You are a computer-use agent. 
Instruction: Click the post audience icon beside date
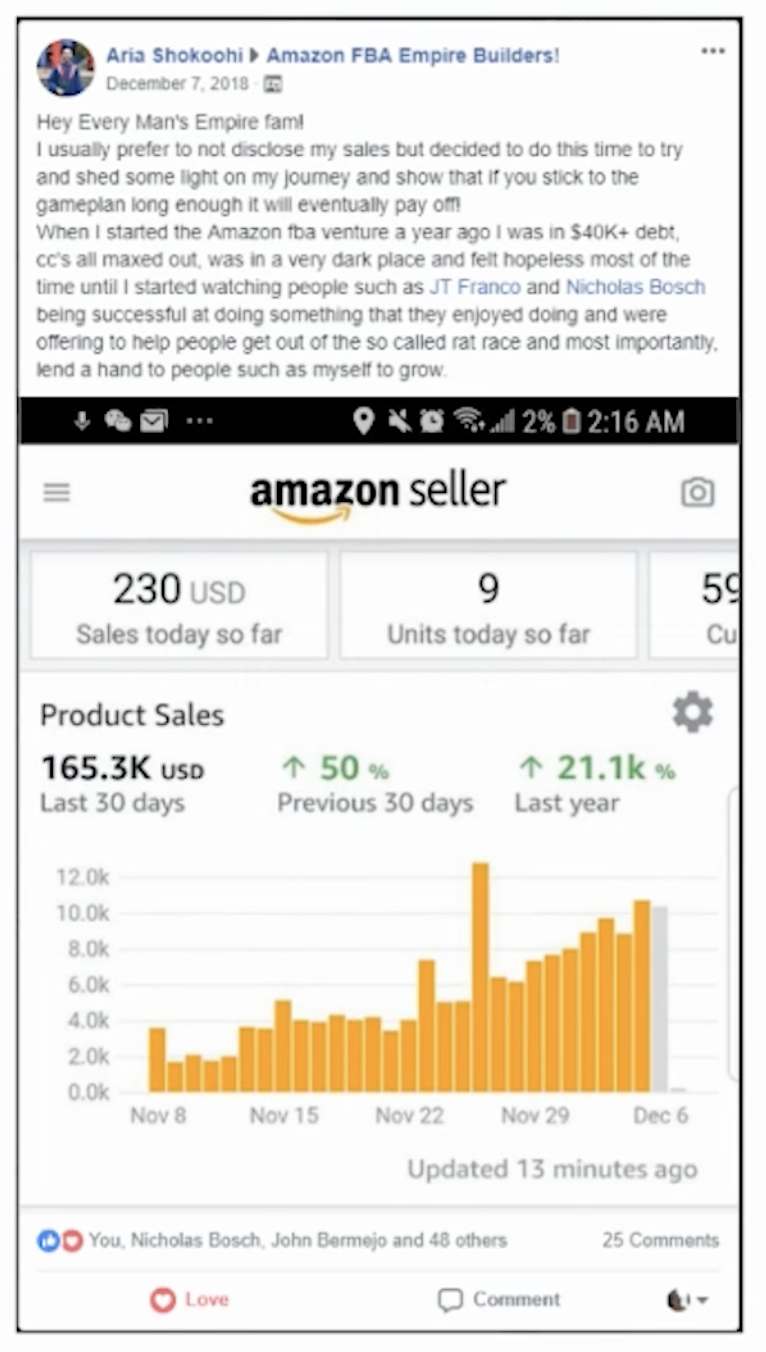[x=274, y=84]
